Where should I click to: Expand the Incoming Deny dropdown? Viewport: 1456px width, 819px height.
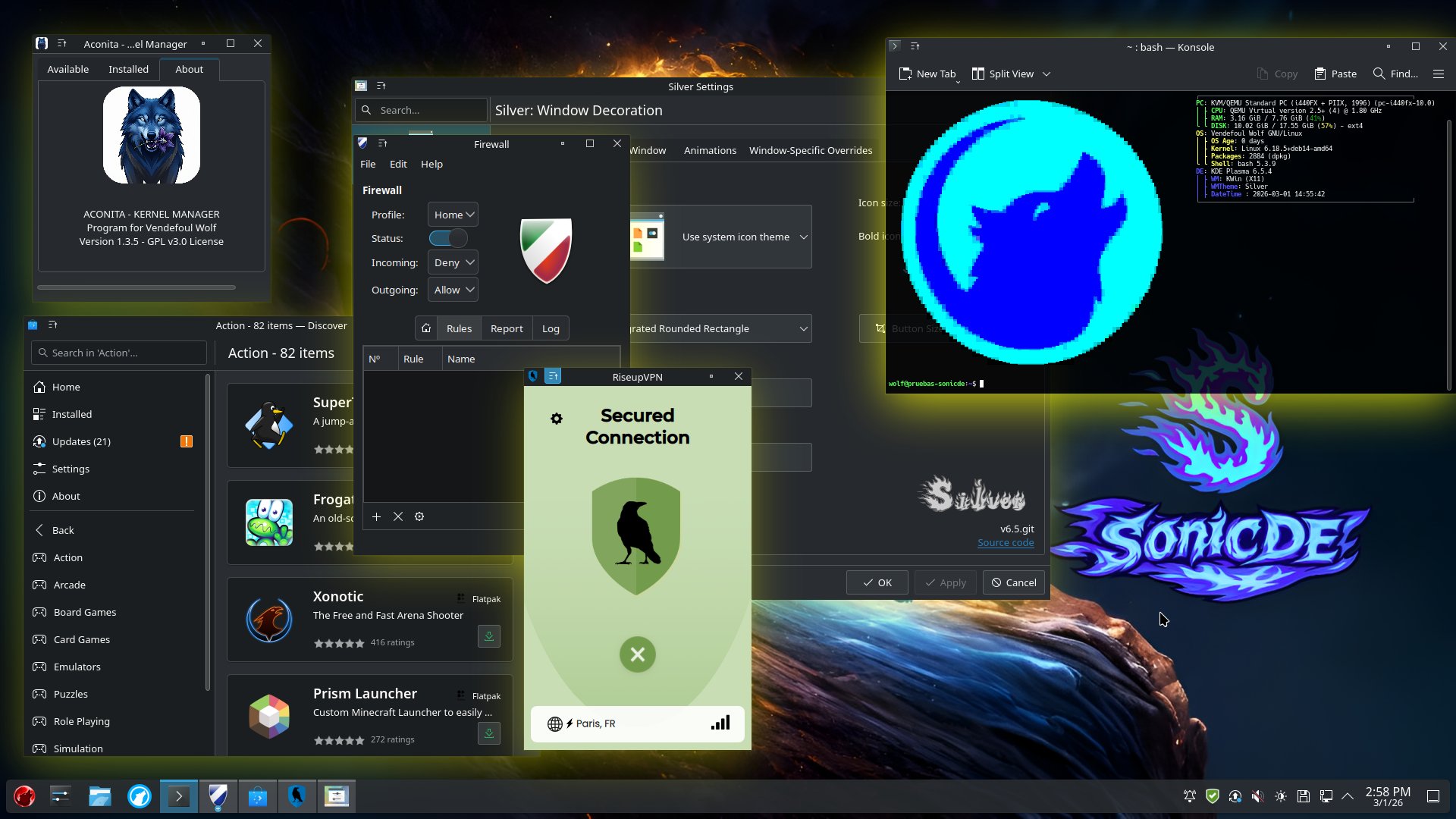[x=453, y=262]
